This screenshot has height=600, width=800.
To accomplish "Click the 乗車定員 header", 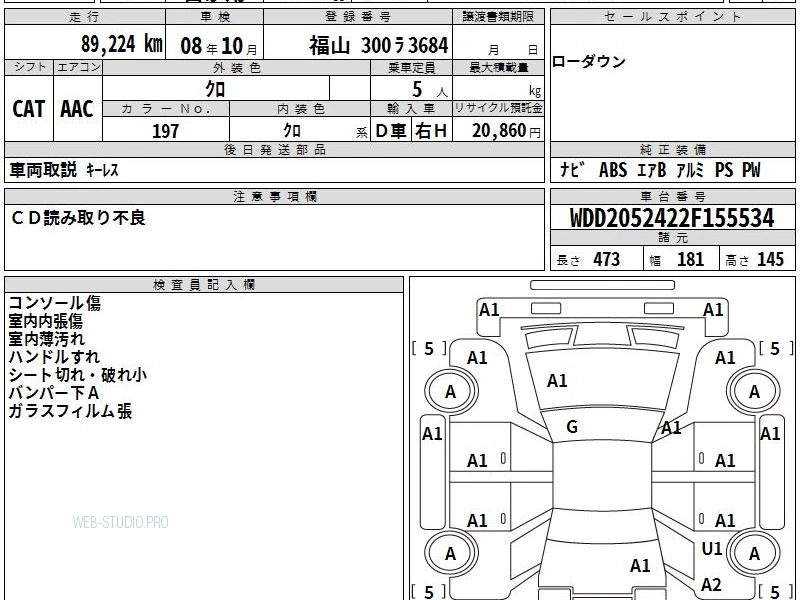I will 411,68.
